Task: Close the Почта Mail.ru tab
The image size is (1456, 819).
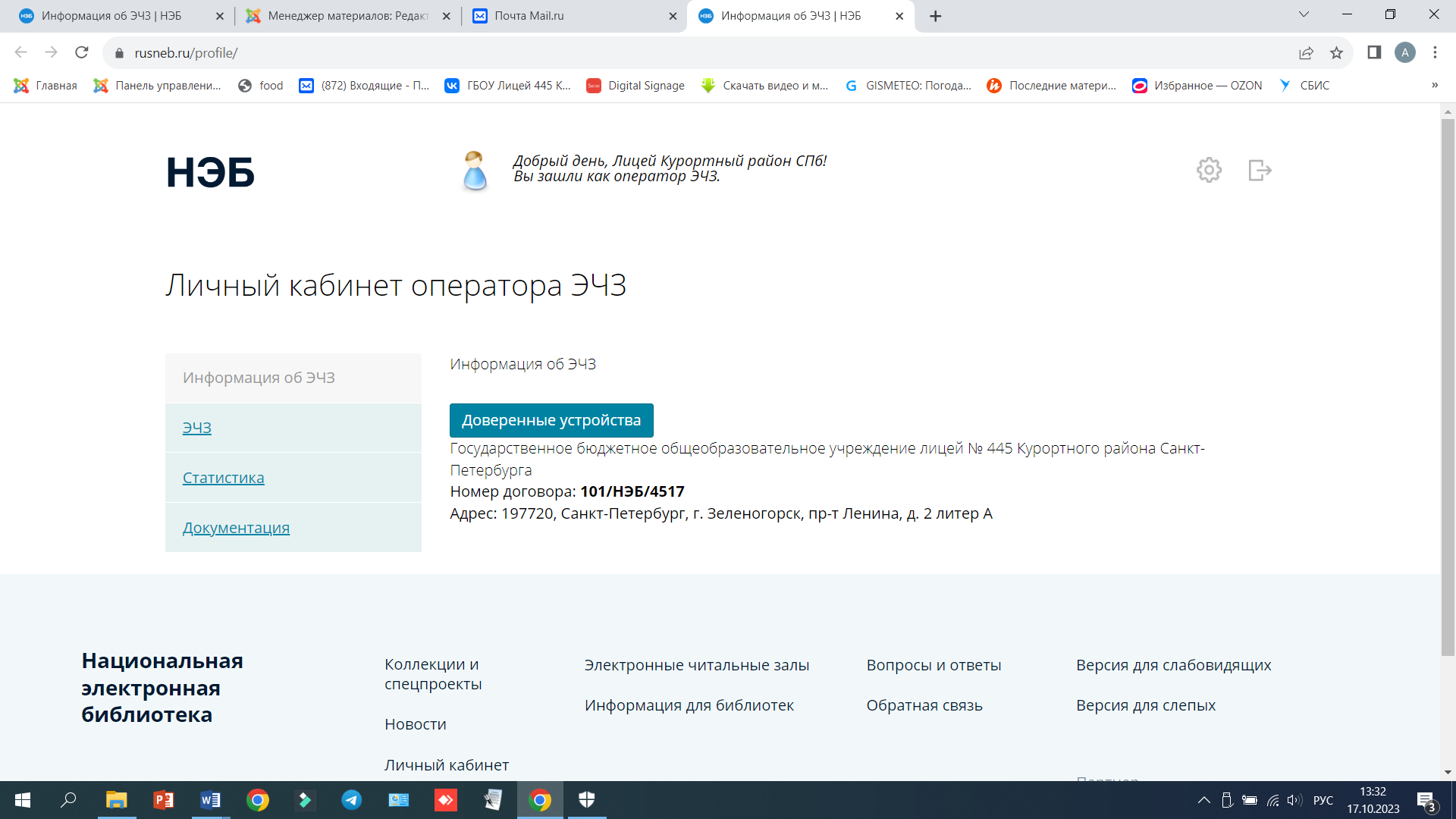Action: (673, 16)
